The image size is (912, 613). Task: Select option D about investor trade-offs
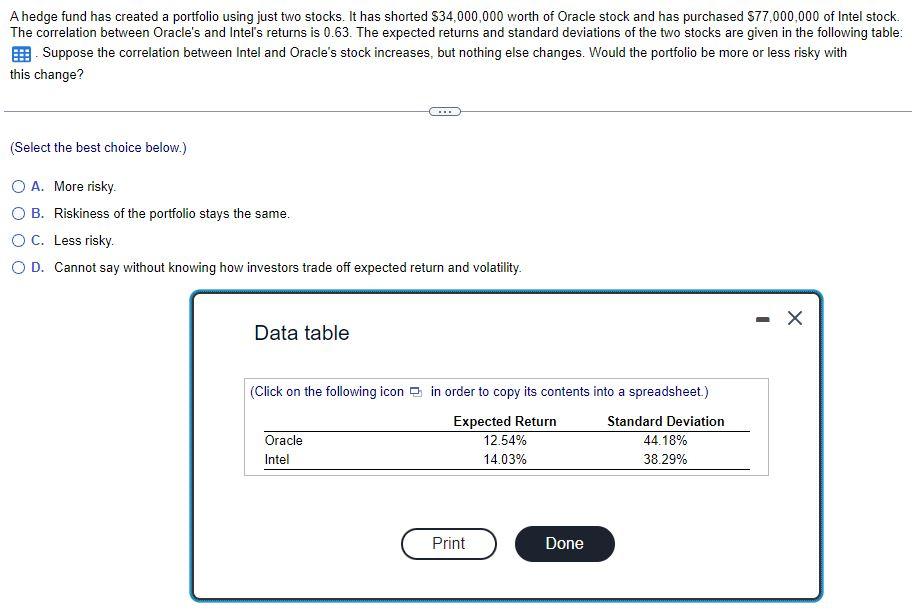coord(17,267)
